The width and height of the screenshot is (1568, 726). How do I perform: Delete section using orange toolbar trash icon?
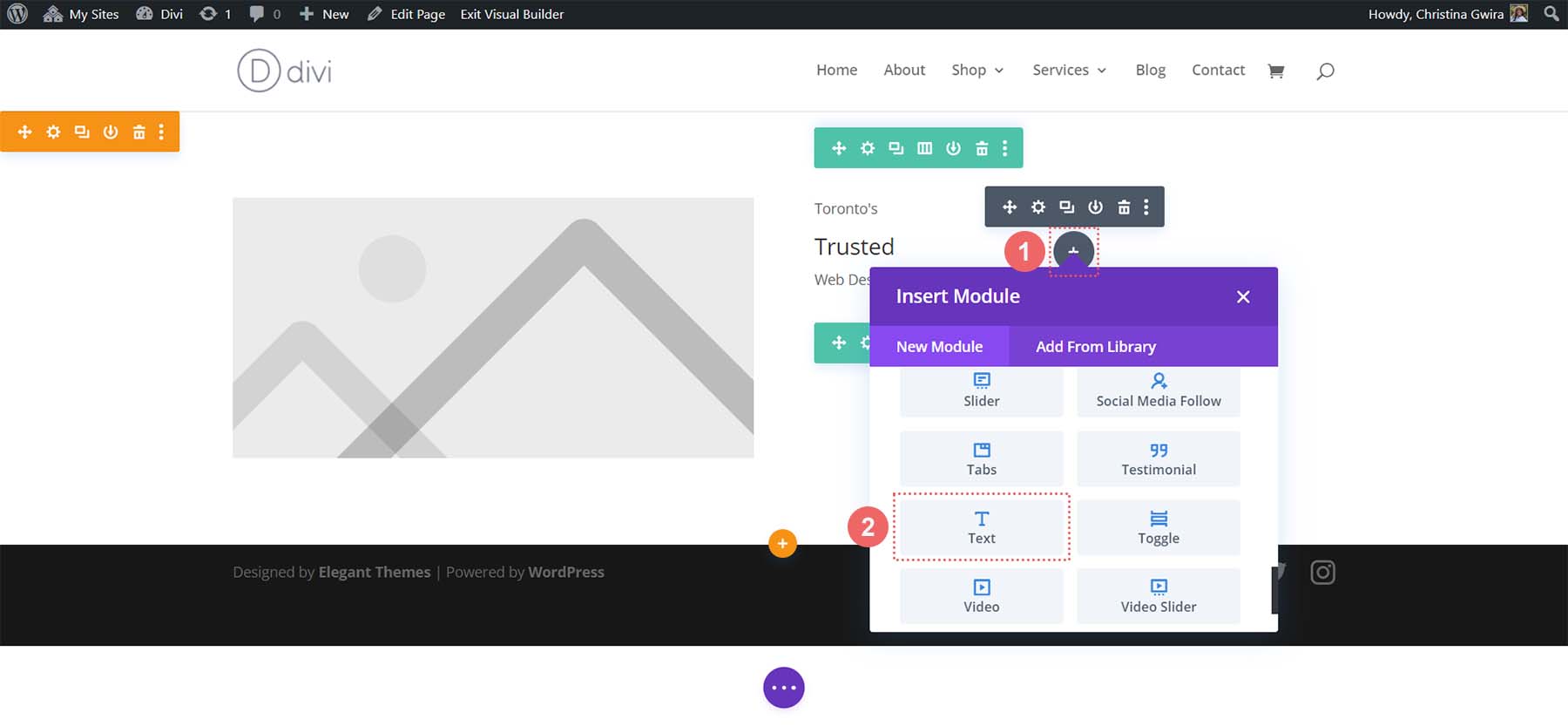pyautogui.click(x=139, y=132)
